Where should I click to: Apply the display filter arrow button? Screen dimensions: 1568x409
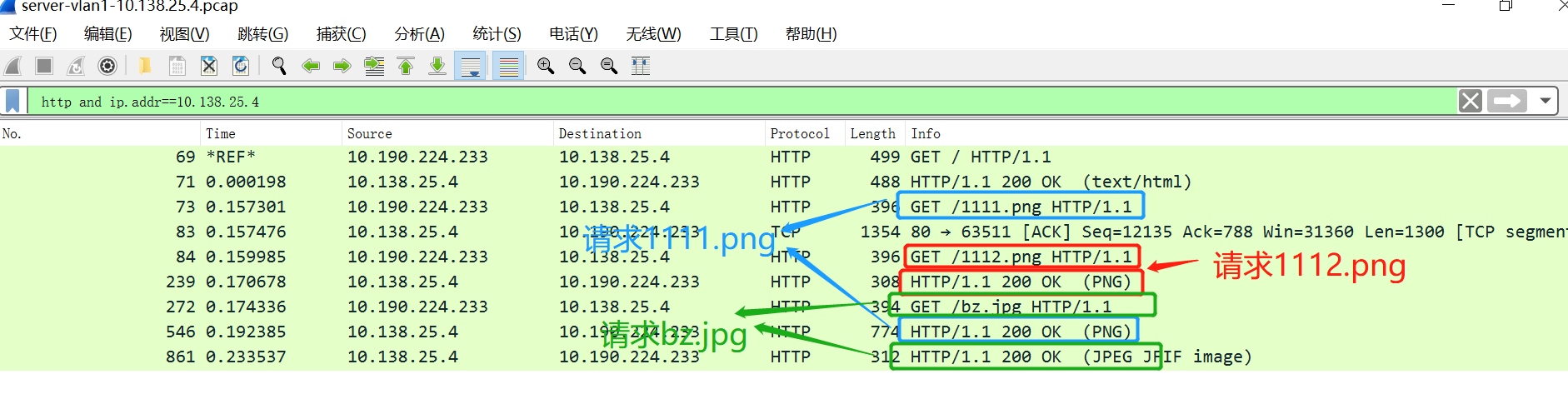tap(1507, 101)
